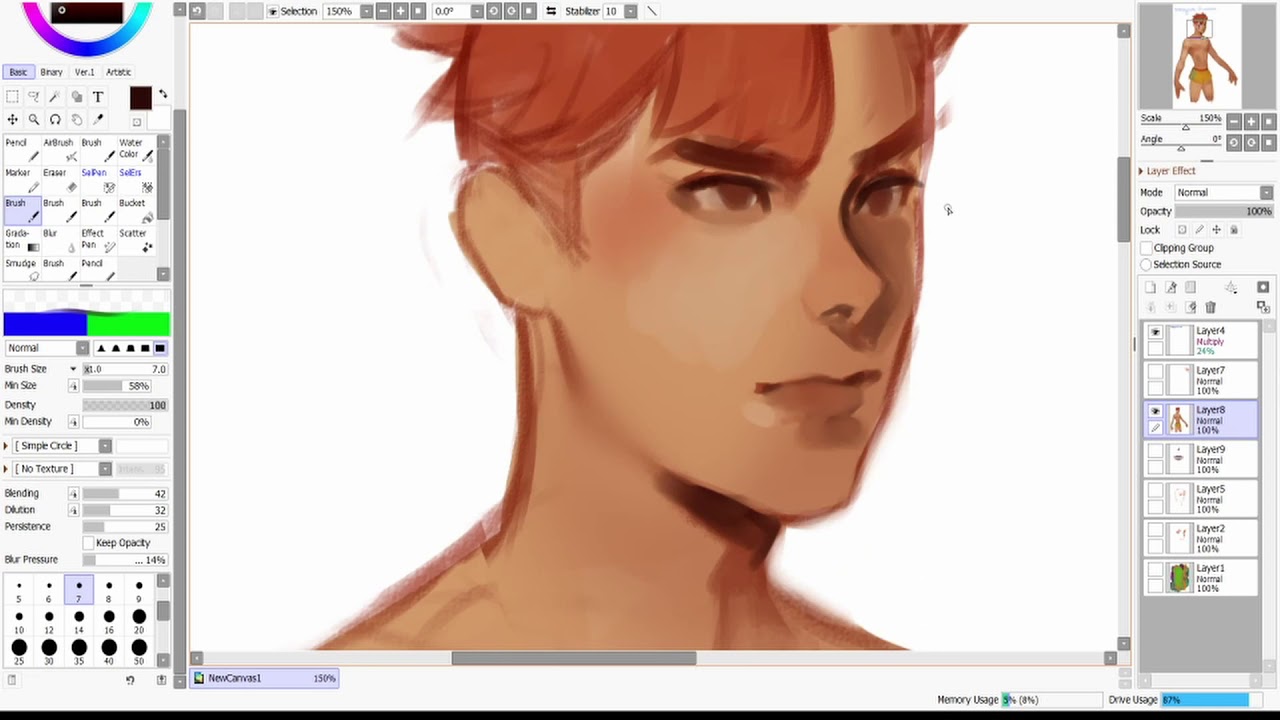The height and width of the screenshot is (720, 1280).
Task: Open the layer Mode Normal dropdown
Action: (1223, 192)
